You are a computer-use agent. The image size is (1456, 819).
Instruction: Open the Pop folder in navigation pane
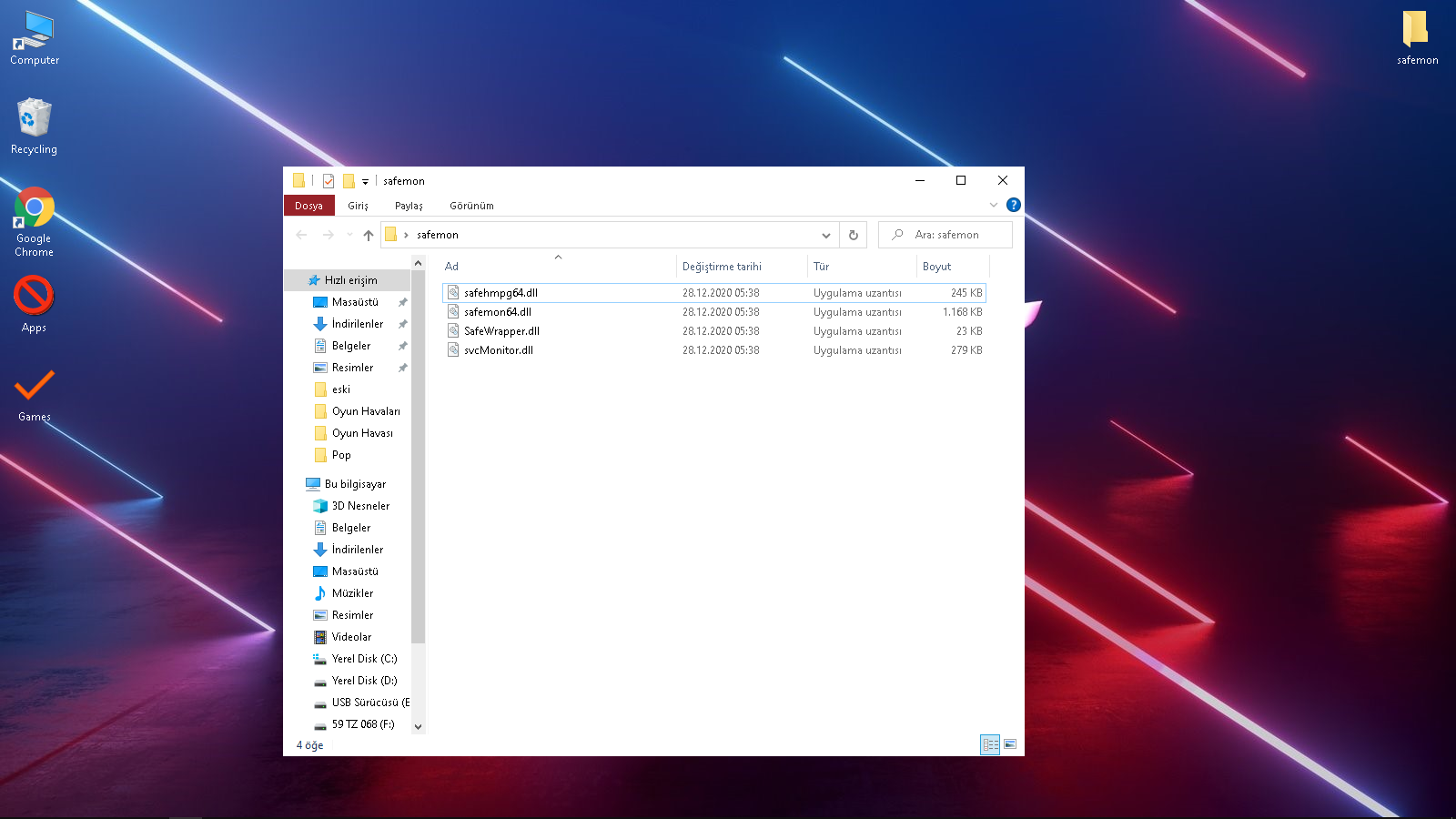341,455
